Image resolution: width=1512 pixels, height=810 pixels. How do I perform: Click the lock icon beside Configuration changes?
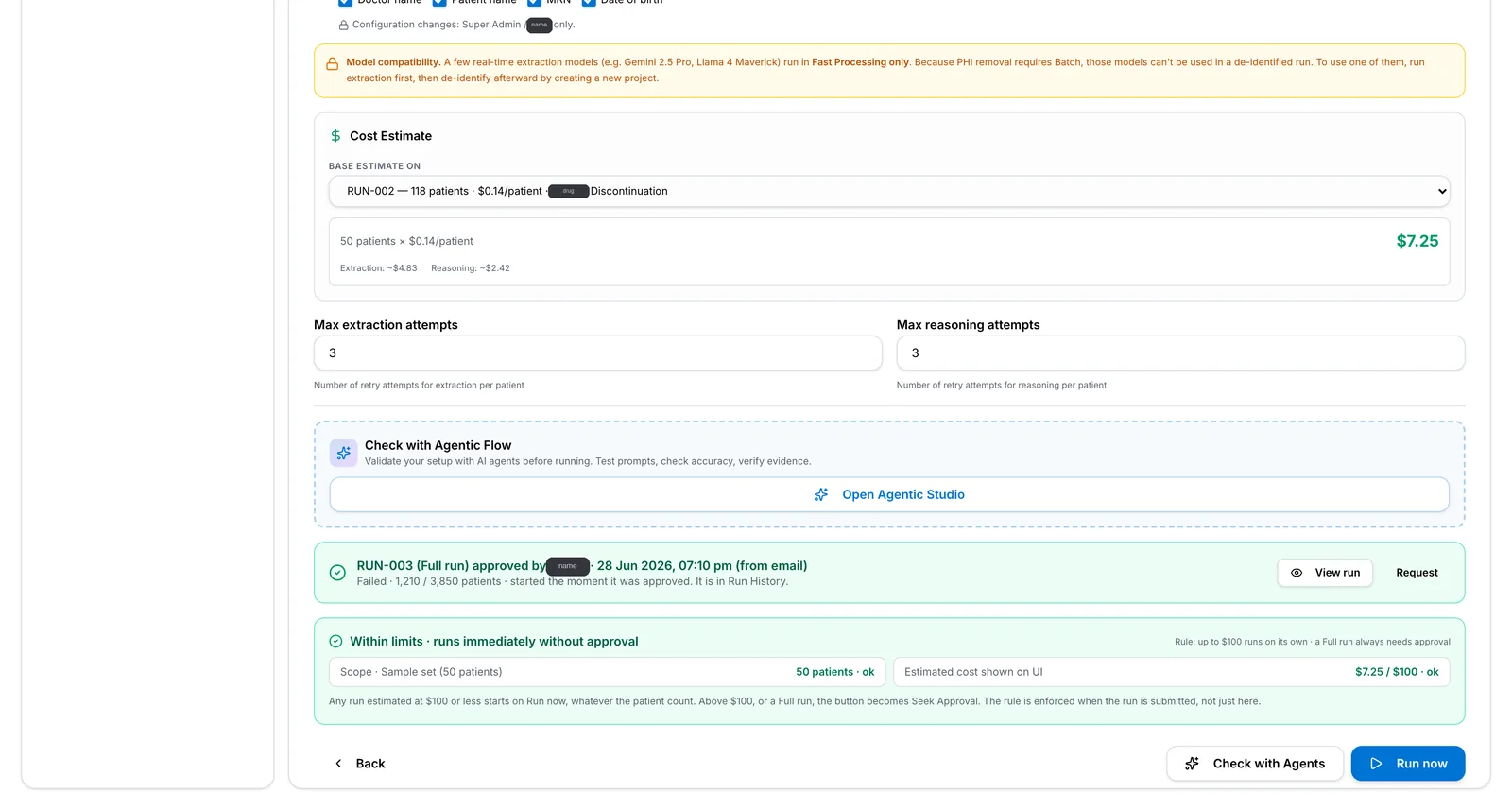pyautogui.click(x=343, y=25)
